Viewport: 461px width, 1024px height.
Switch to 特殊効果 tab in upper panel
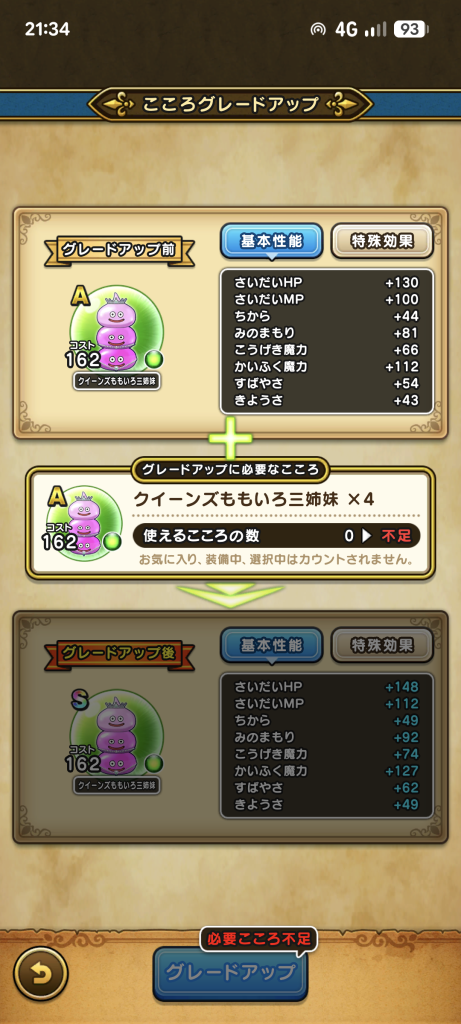click(x=383, y=241)
